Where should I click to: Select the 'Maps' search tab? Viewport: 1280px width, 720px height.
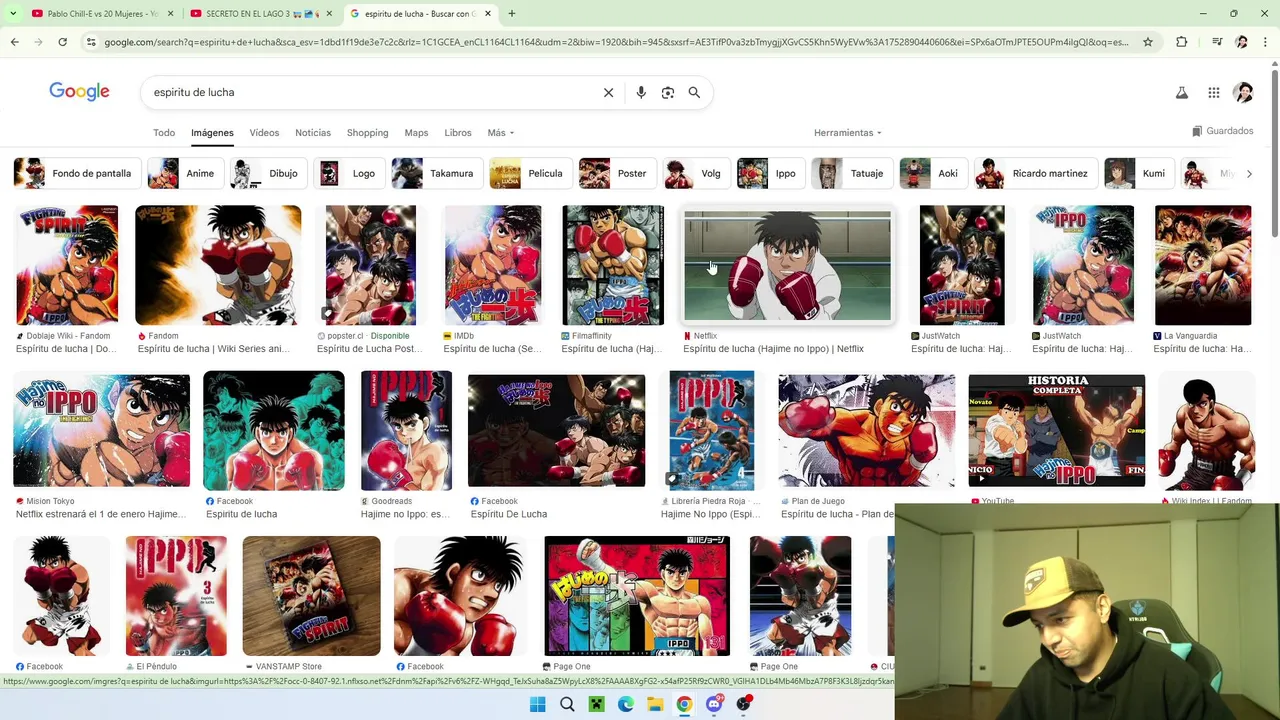(x=416, y=133)
